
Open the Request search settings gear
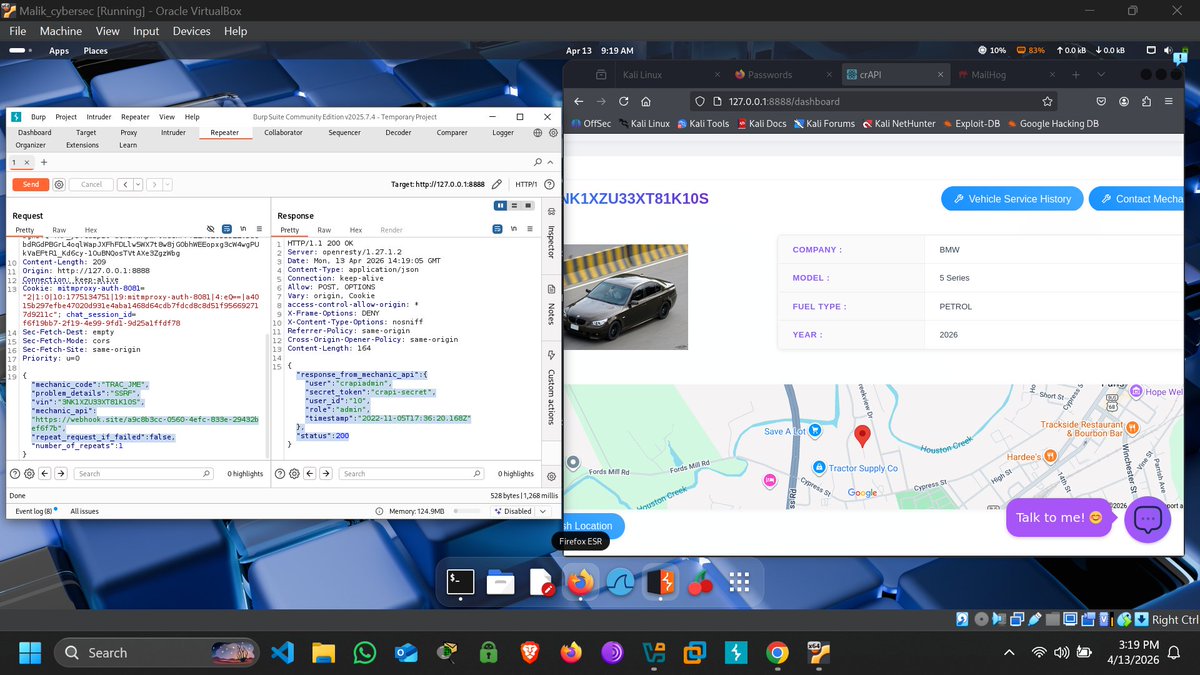(29, 473)
